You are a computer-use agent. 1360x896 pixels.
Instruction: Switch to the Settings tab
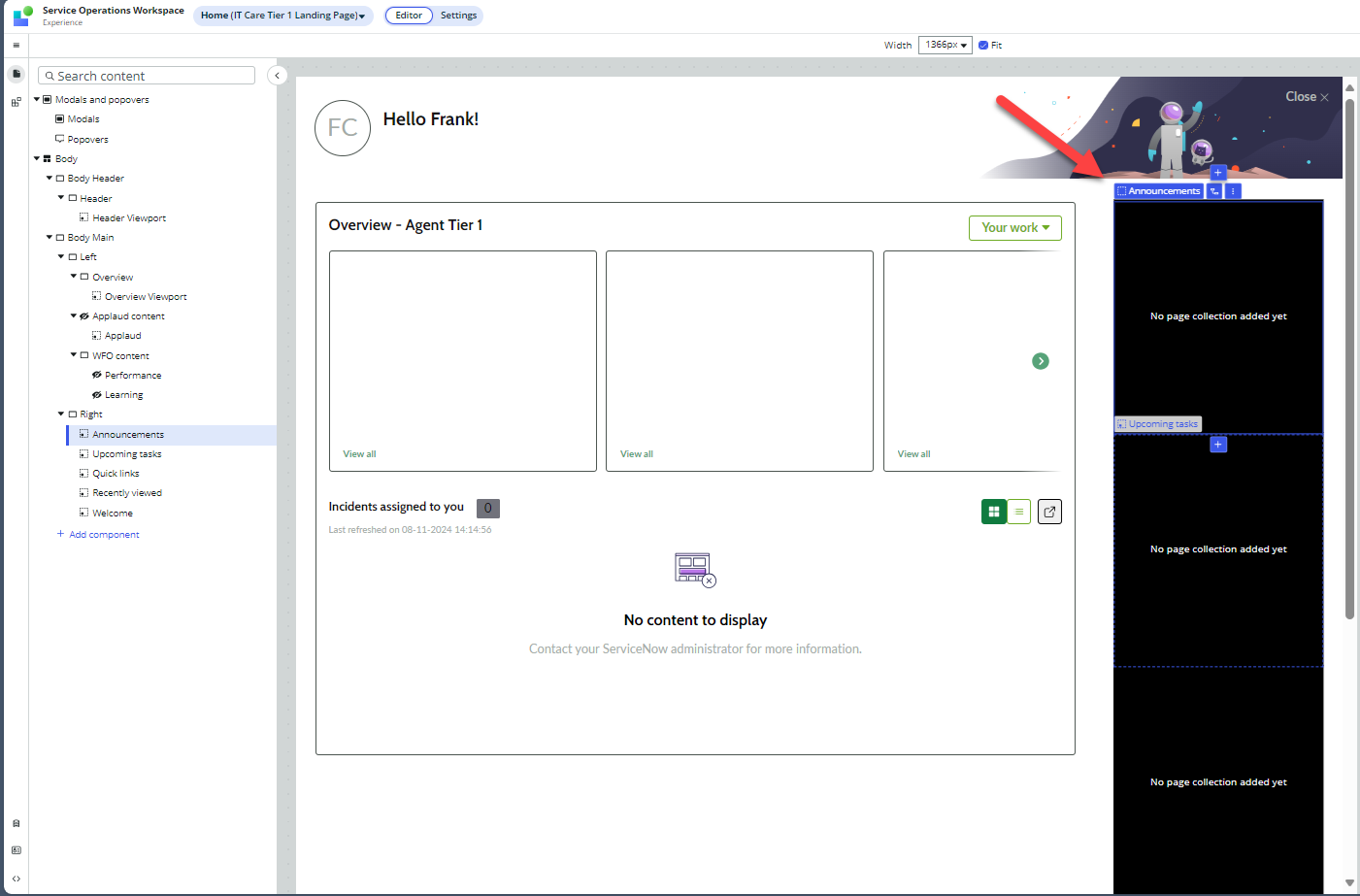458,16
